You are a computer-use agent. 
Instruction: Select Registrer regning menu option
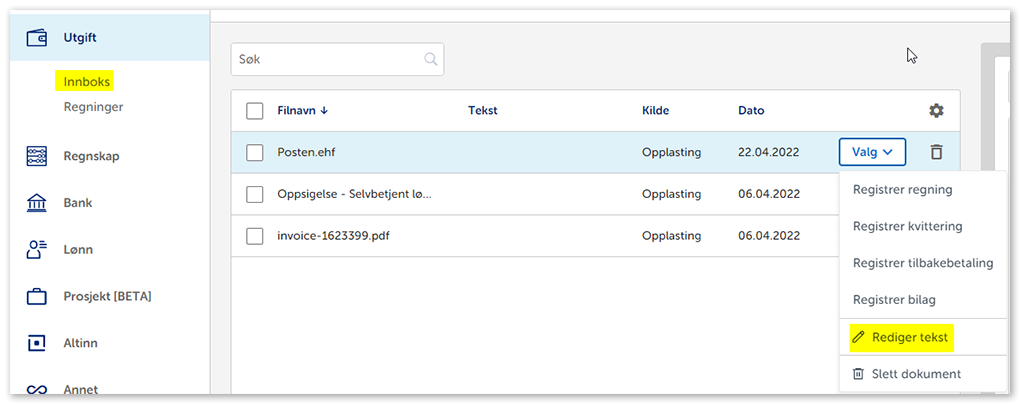[x=902, y=189]
